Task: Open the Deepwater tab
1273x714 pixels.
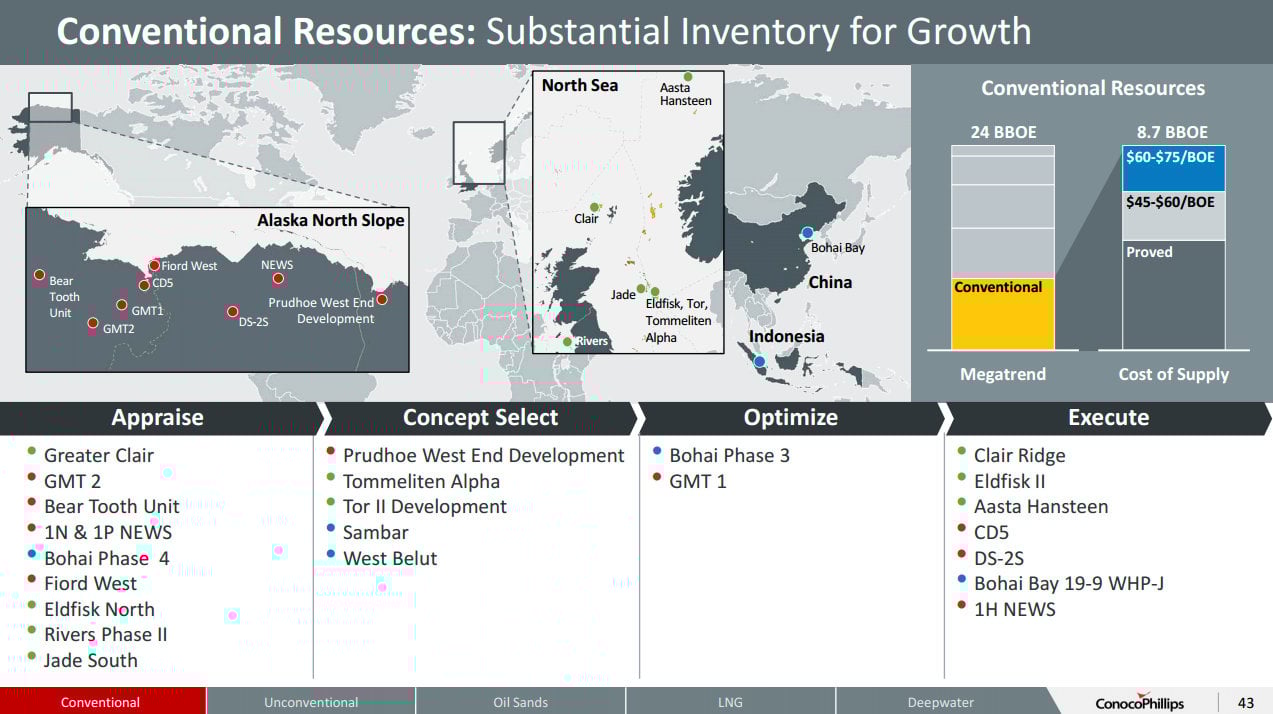Action: pyautogui.click(x=940, y=702)
